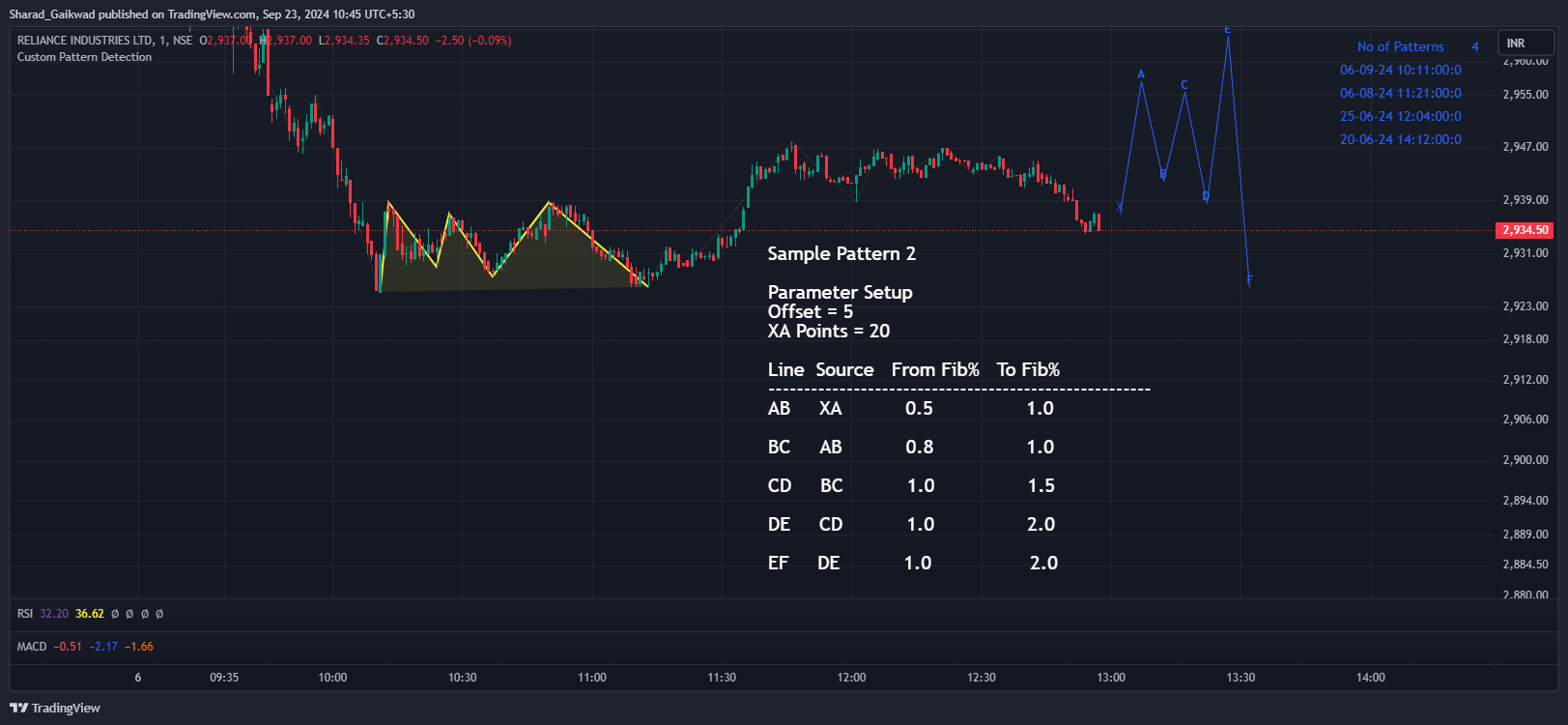Select pattern date '25-06-24 12:04:00:0'
1568x725 pixels.
coord(1400,116)
